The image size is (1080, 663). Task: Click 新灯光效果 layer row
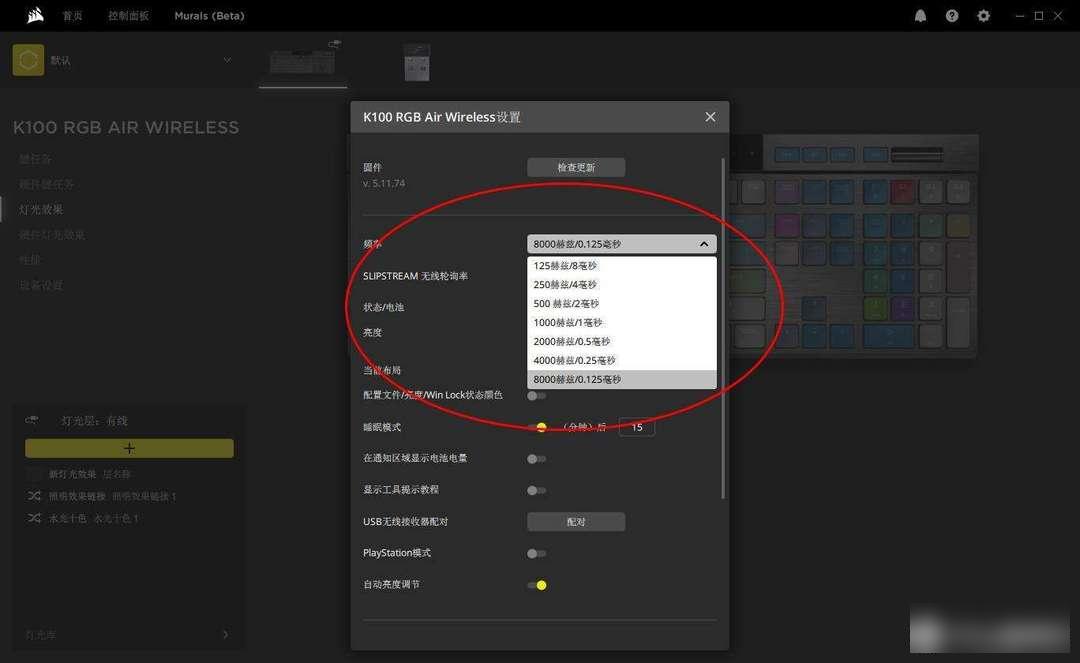[x=90, y=474]
